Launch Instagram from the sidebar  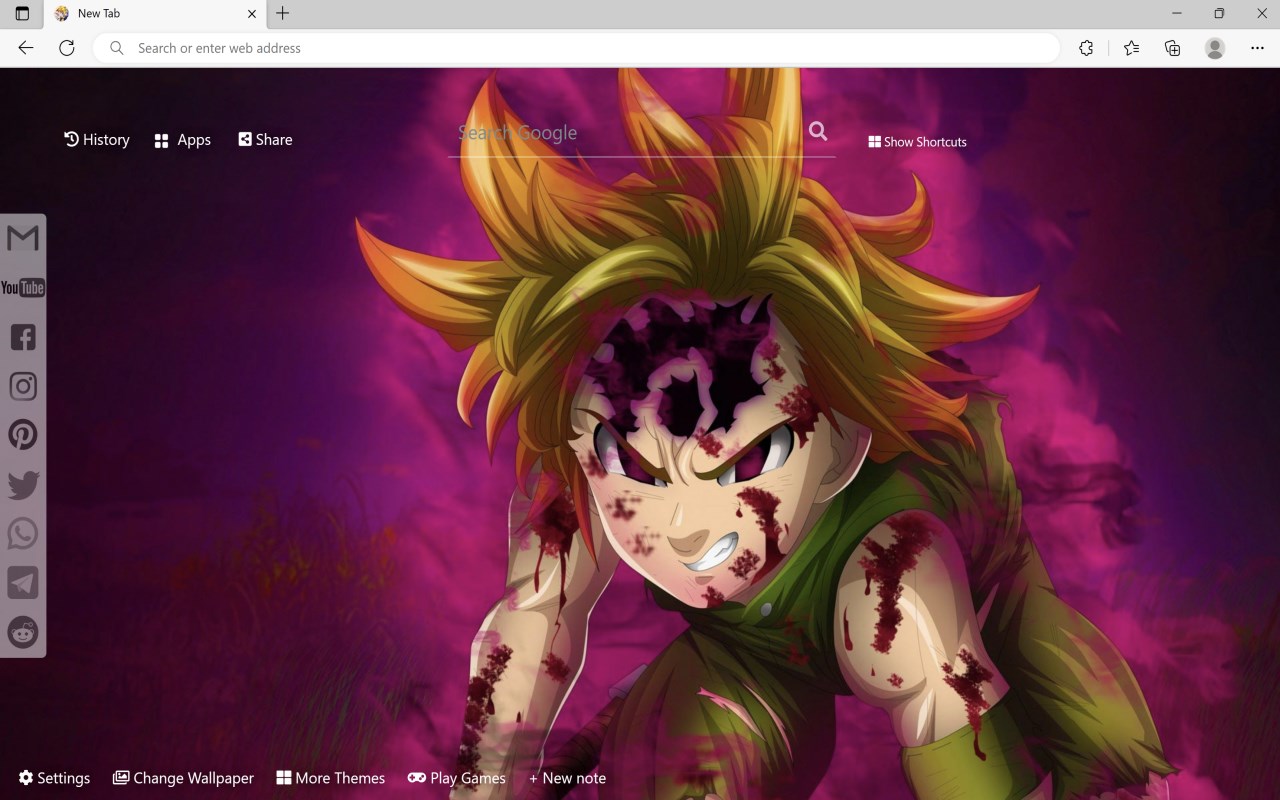tap(23, 386)
